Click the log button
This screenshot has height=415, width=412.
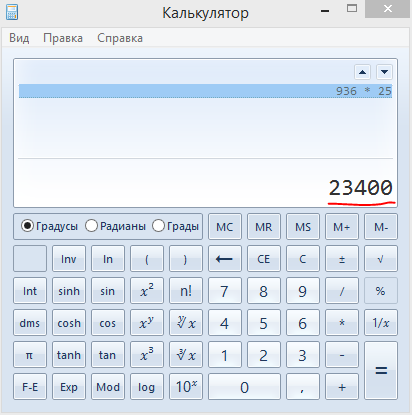[x=147, y=387]
